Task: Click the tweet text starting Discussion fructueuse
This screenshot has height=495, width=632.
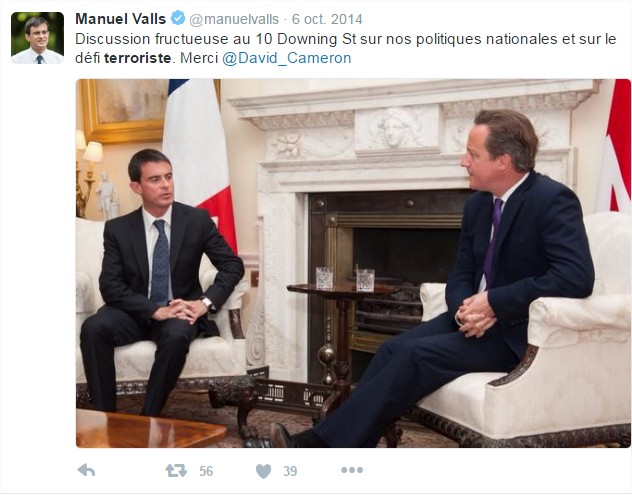Action: [x=346, y=48]
